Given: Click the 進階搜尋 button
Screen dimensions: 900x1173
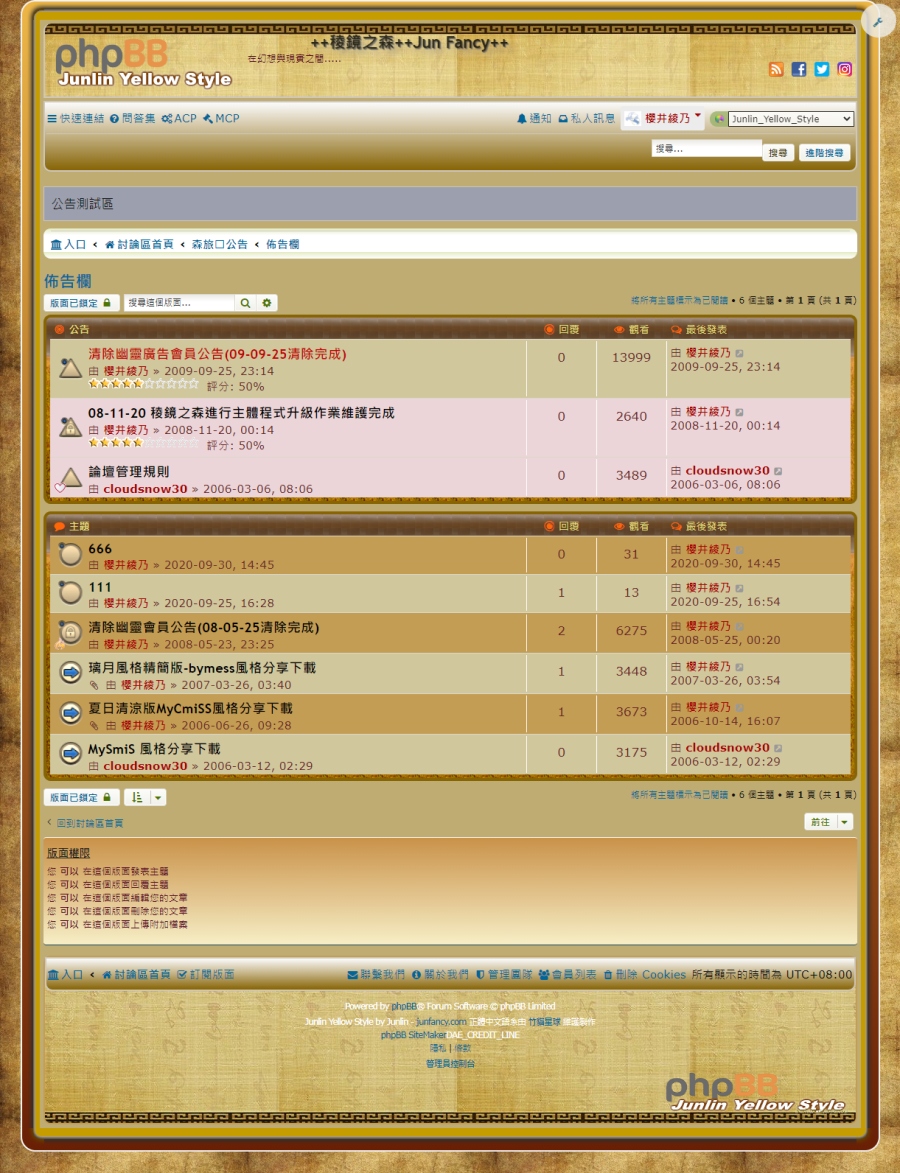Looking at the screenshot, I should 824,153.
